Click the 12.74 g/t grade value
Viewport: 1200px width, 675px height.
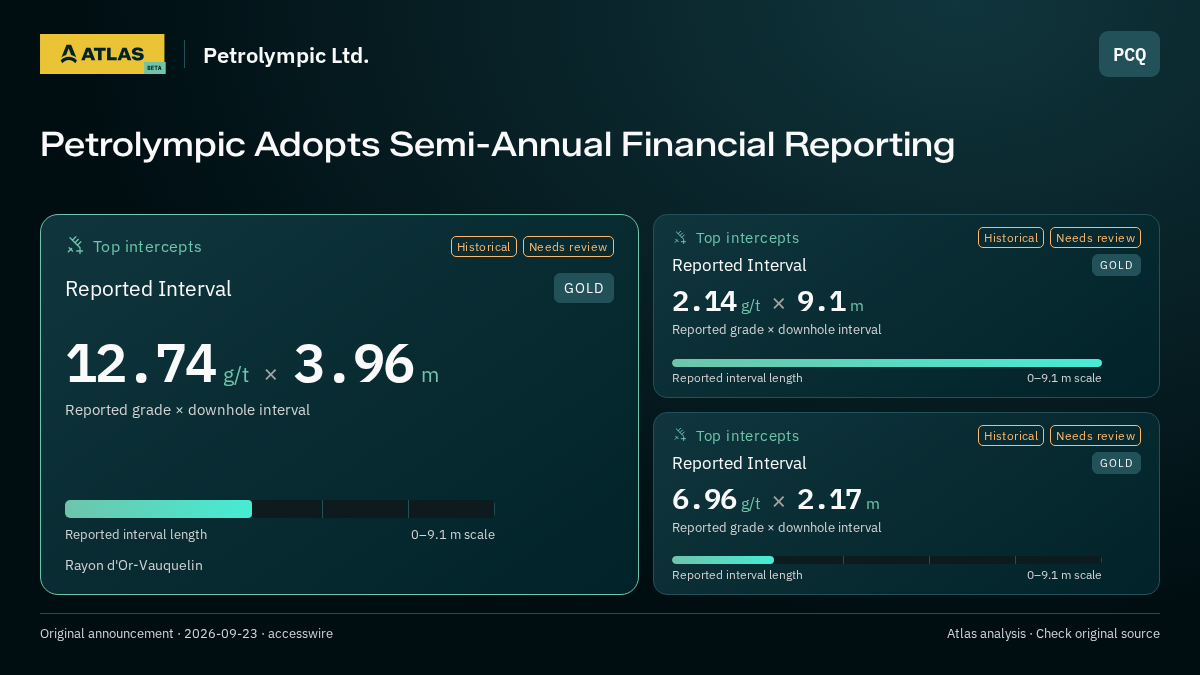tap(157, 364)
